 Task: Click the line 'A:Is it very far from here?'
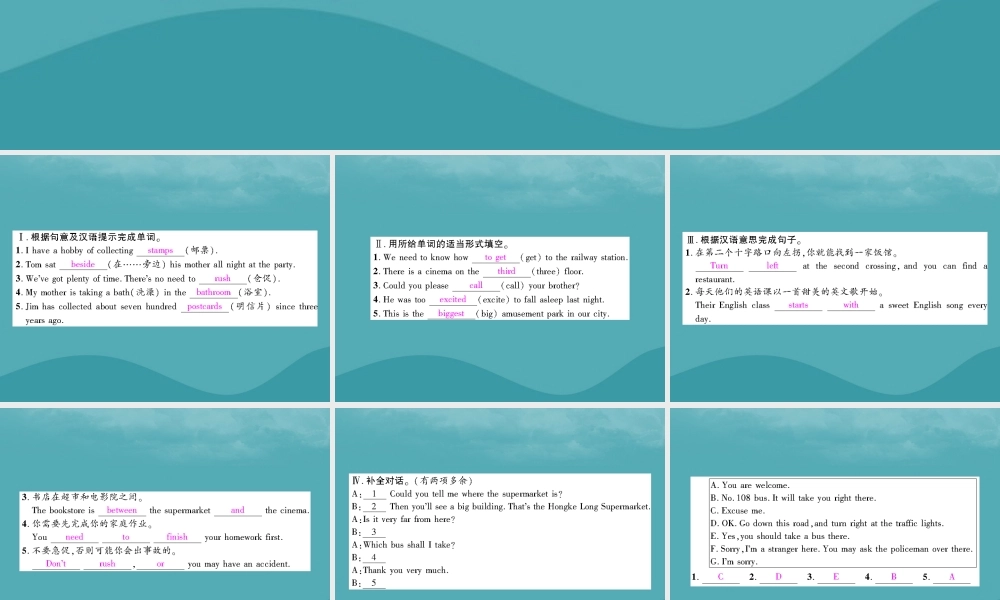(404, 519)
